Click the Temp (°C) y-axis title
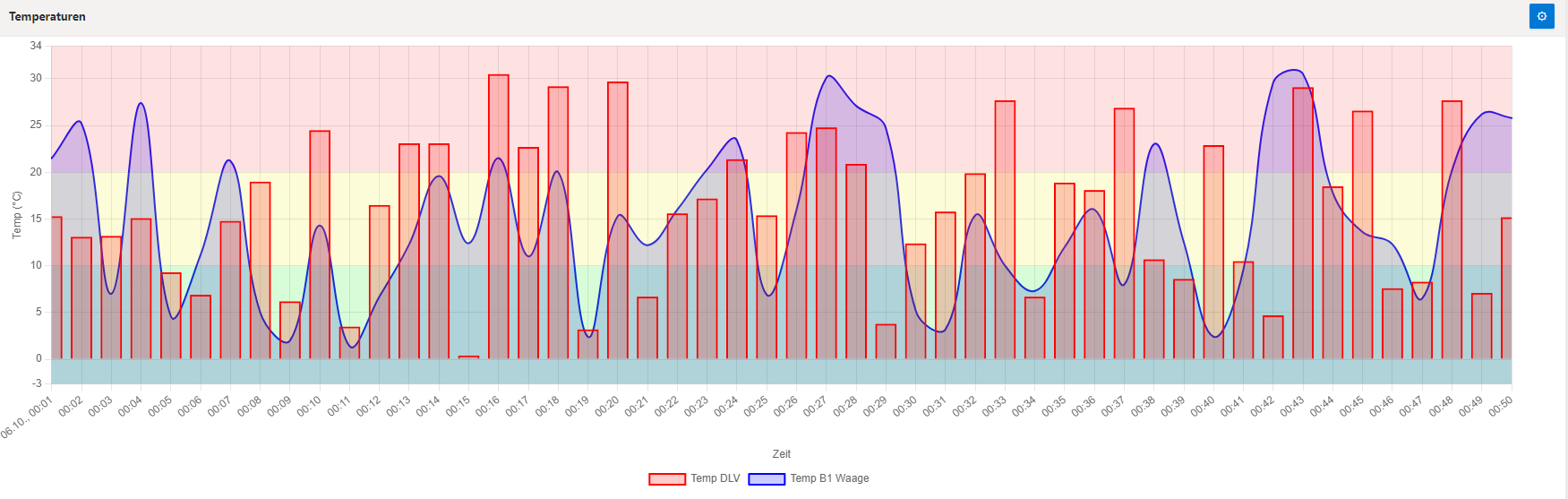The width and height of the screenshot is (1568, 499). (17, 215)
